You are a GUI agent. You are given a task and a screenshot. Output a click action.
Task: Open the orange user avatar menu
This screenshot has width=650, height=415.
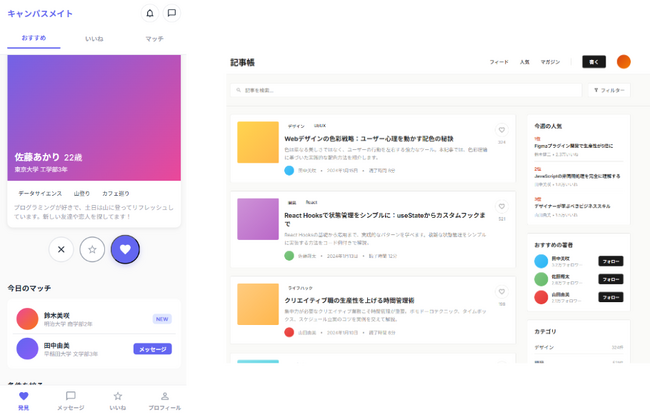(x=623, y=62)
